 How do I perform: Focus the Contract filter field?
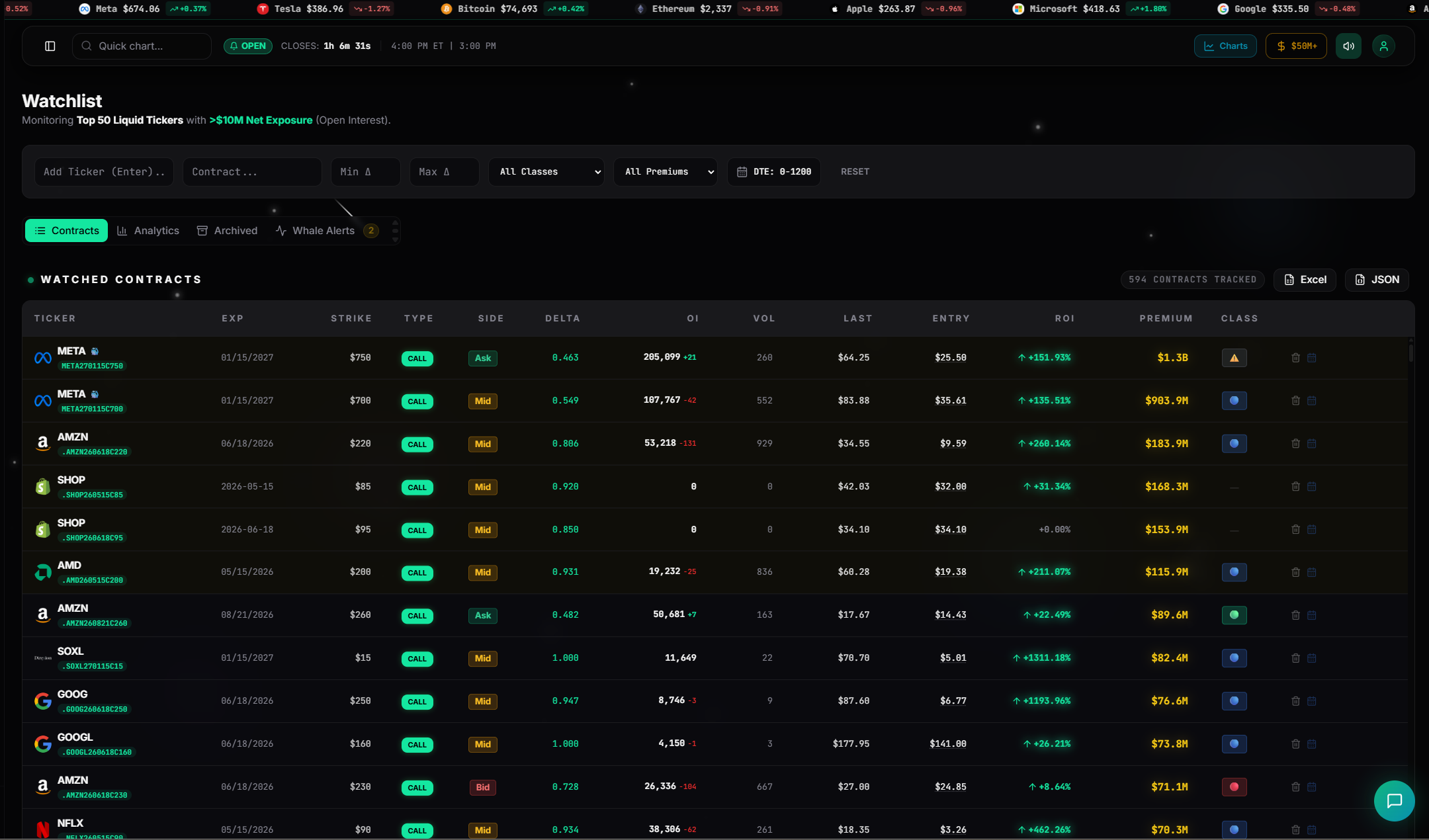point(252,172)
